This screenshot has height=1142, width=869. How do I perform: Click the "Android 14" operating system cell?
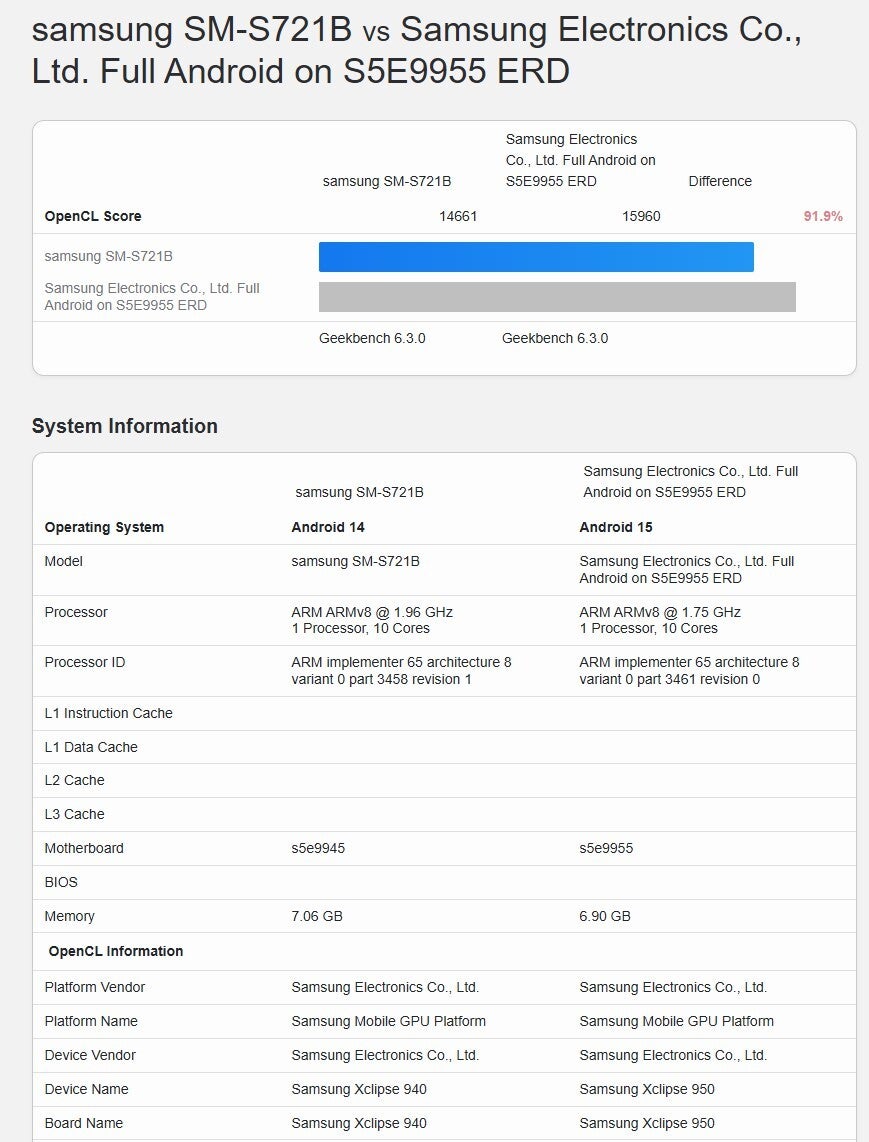tap(328, 527)
